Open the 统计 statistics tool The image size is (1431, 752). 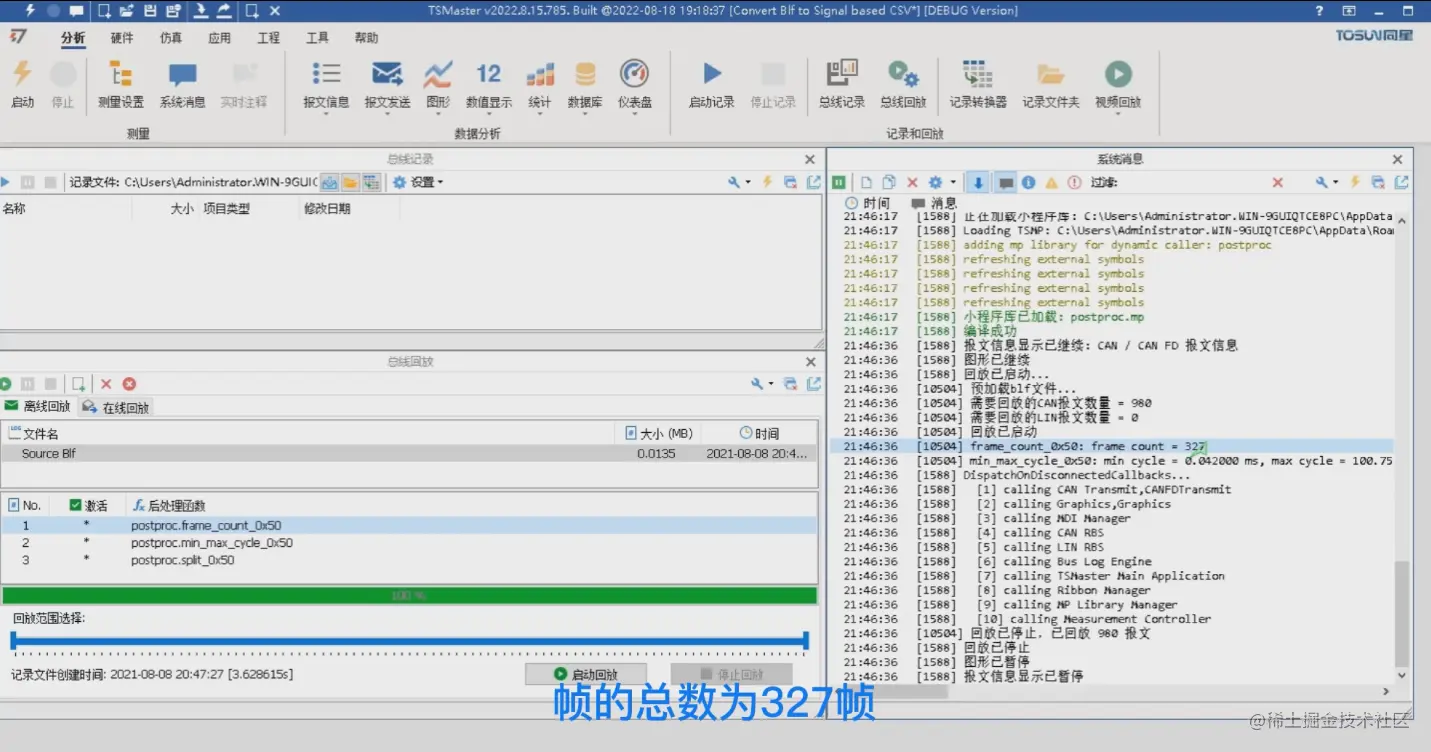click(540, 84)
